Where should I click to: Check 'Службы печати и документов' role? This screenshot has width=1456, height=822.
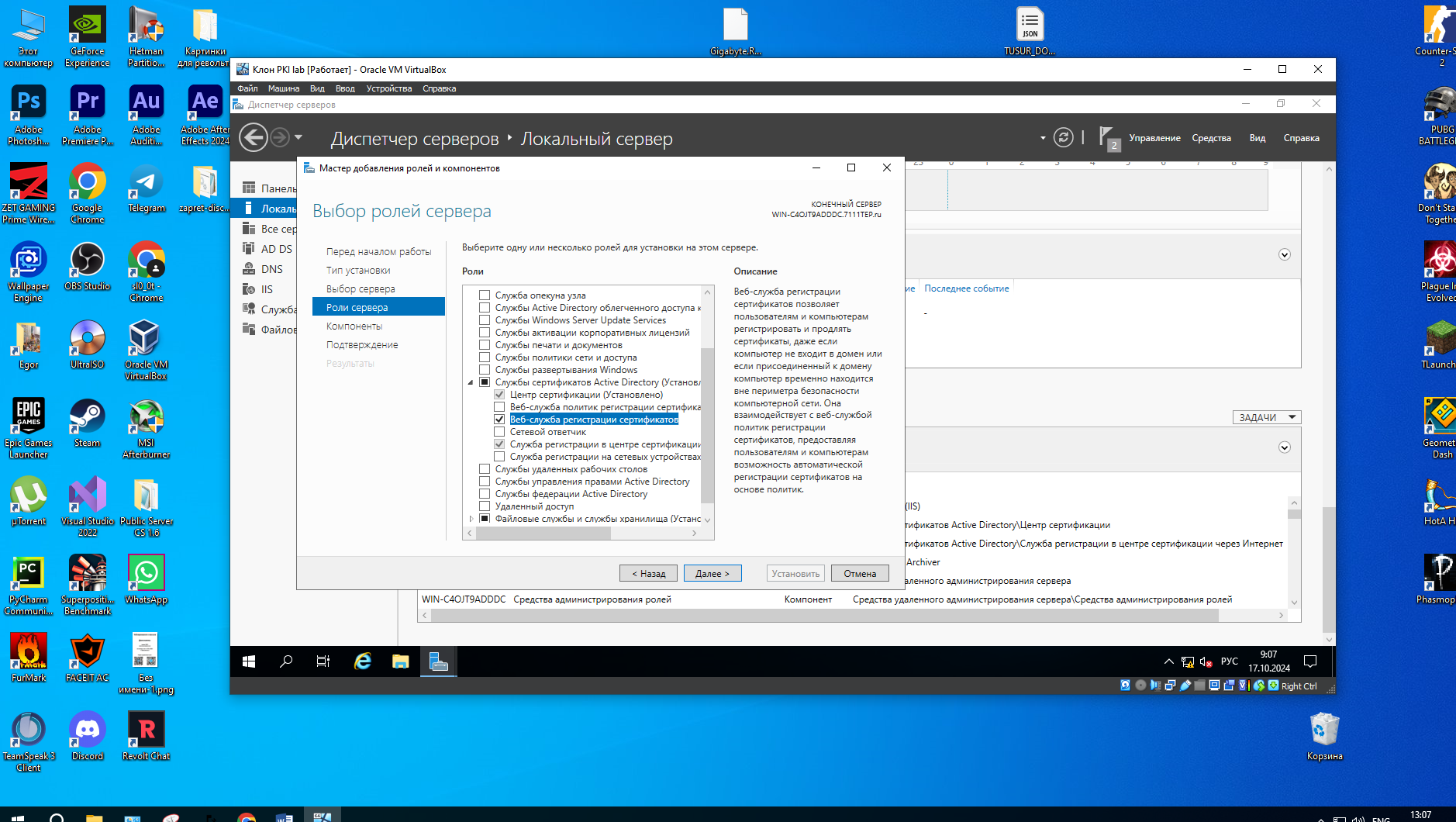(485, 345)
